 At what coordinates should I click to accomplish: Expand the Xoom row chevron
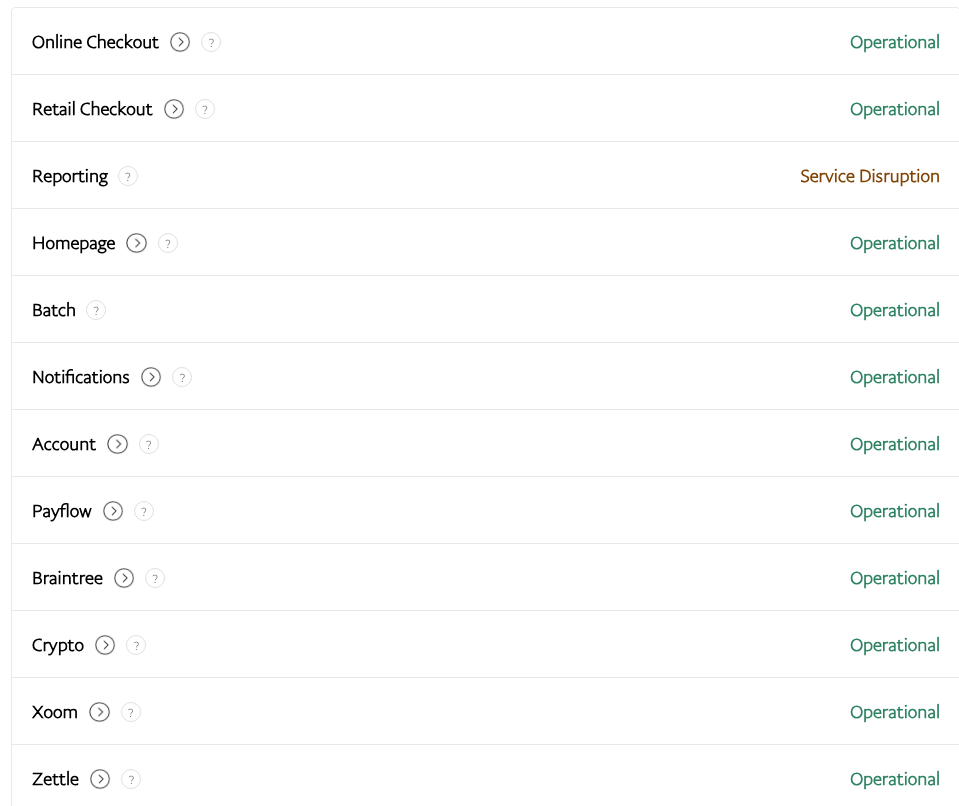point(100,712)
